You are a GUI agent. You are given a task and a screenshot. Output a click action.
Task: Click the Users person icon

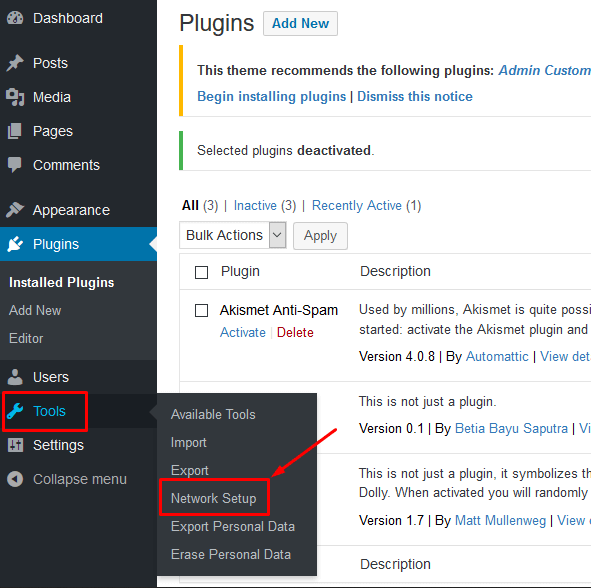pos(15,377)
